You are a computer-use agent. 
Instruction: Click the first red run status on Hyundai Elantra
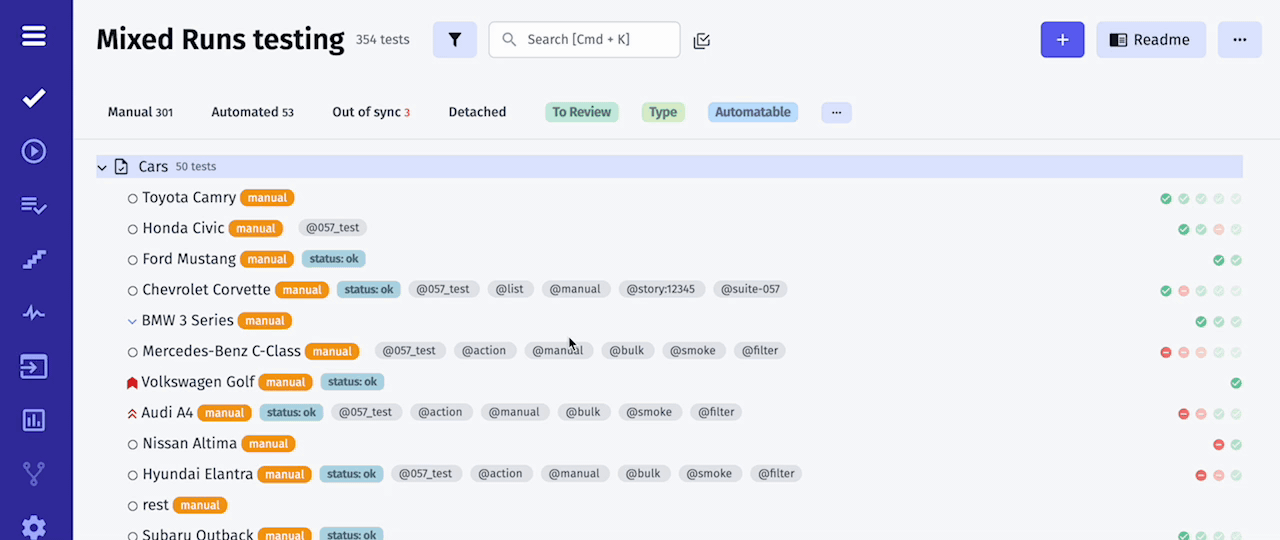coord(1201,475)
